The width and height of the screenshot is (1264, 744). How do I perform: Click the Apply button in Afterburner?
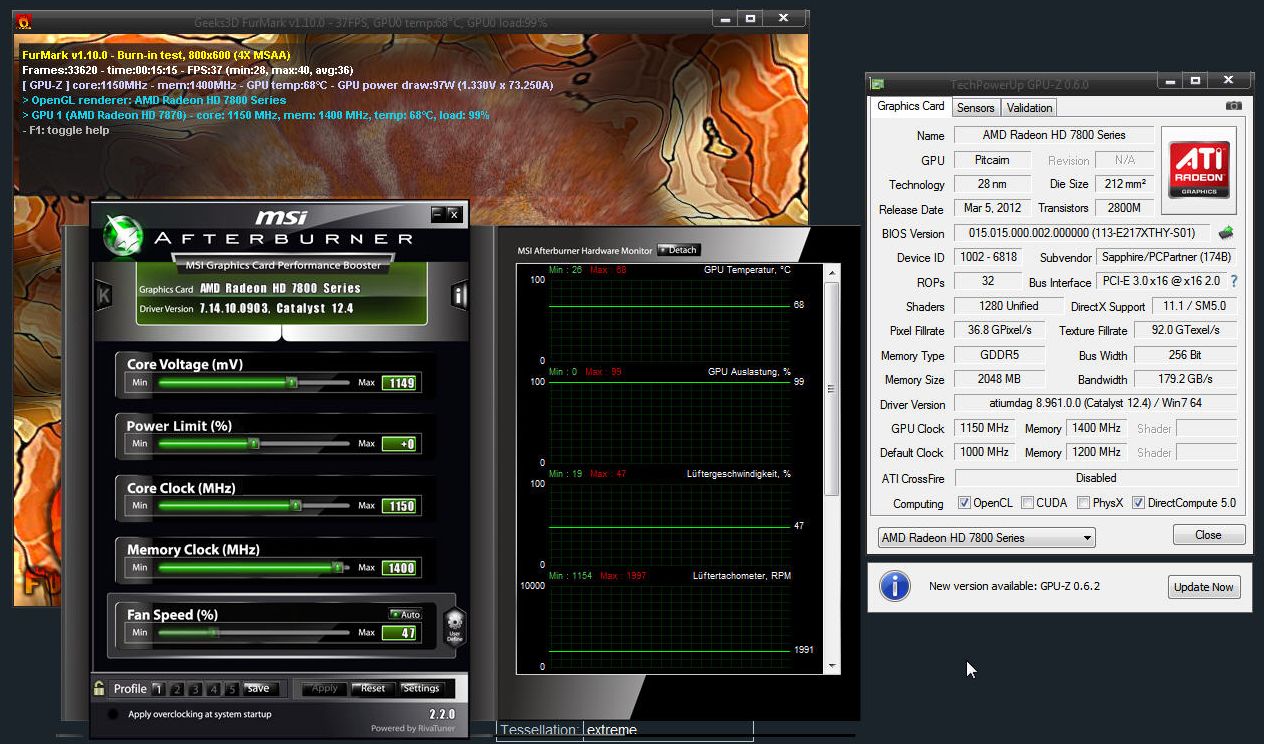(325, 688)
